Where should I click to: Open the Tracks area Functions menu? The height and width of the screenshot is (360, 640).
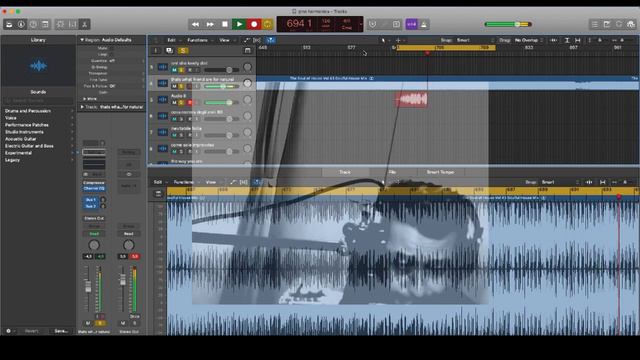tap(200, 40)
